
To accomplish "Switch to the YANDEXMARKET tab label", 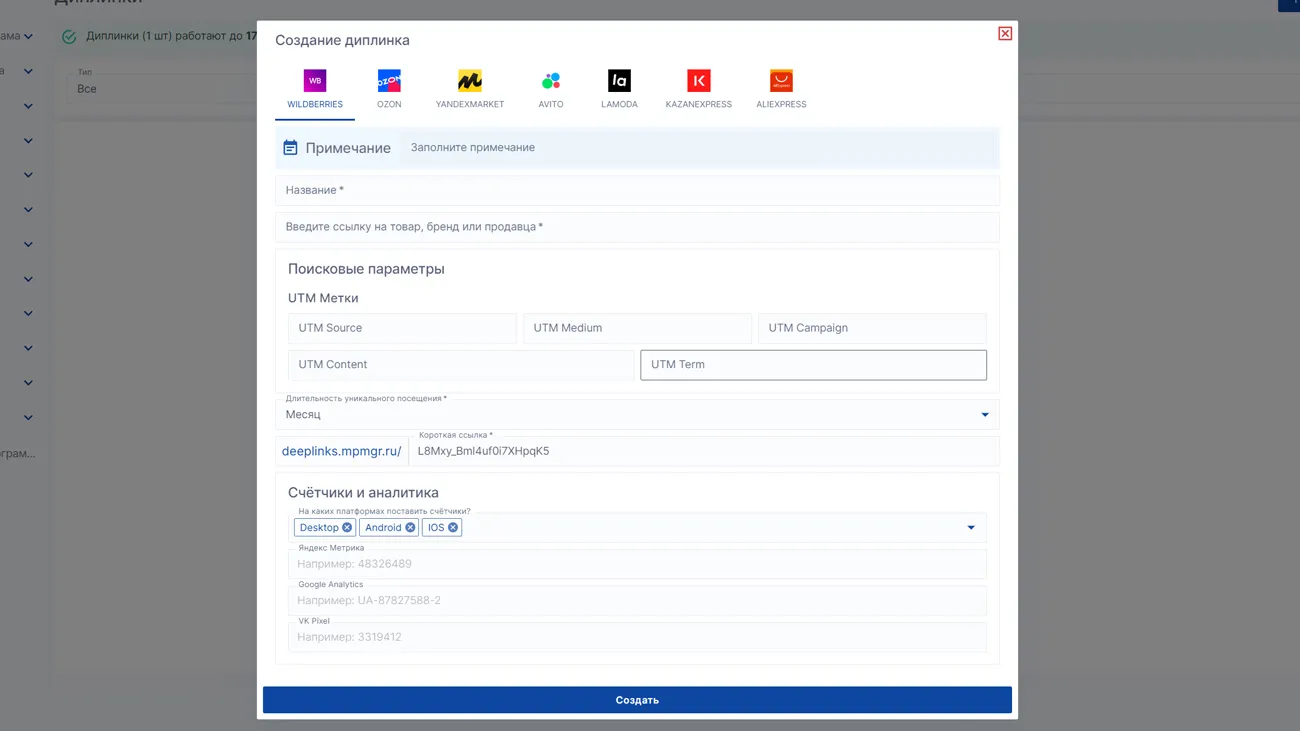I will point(470,104).
